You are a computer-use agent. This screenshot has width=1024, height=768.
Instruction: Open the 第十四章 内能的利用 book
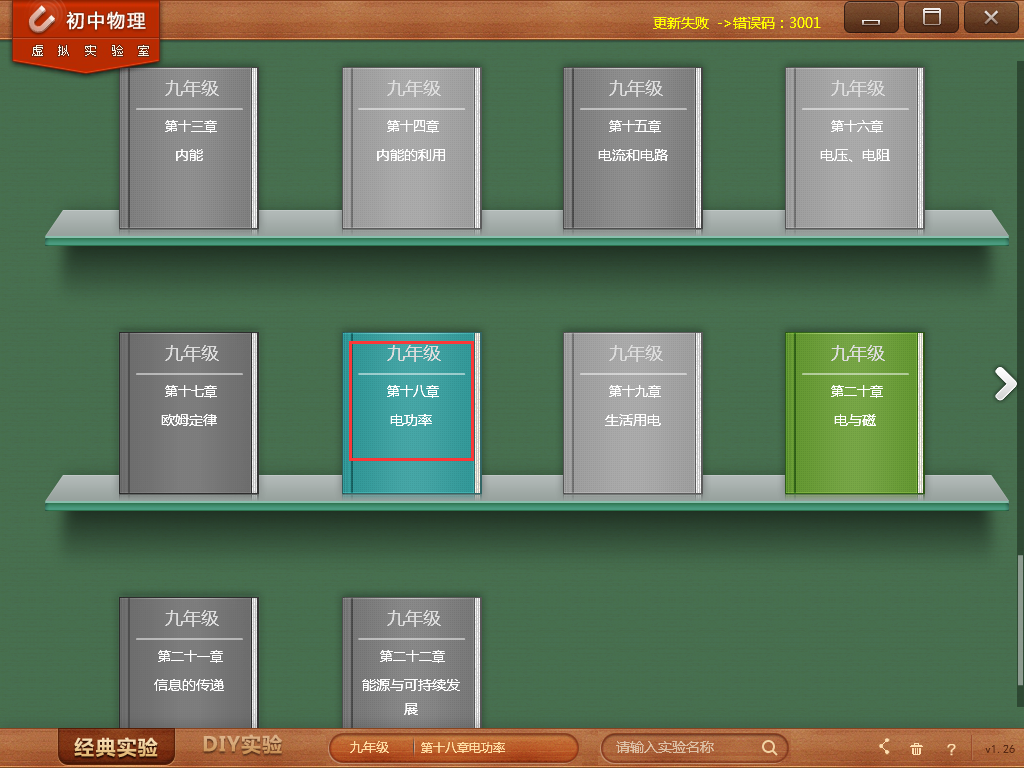[x=411, y=148]
